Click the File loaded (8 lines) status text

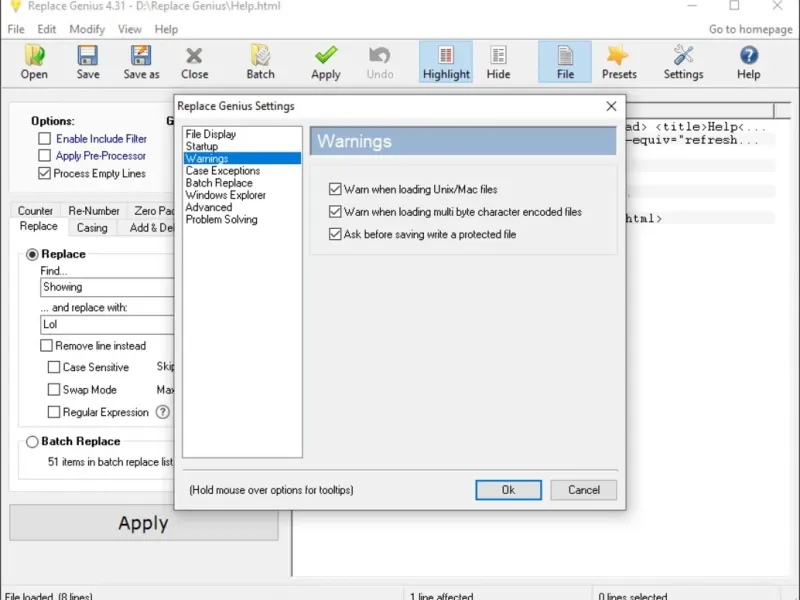[48, 596]
